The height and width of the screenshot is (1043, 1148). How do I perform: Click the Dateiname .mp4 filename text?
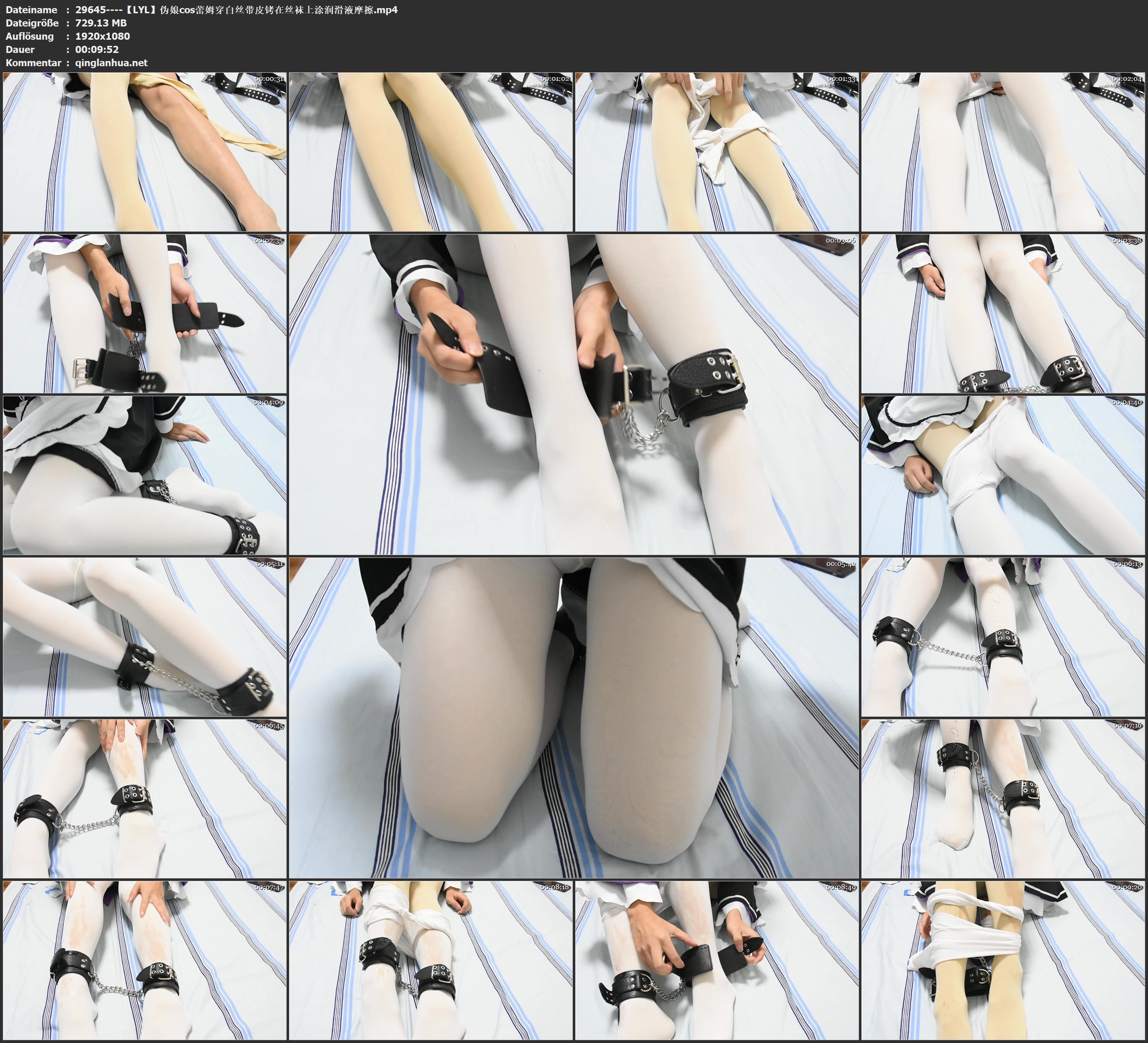point(237,9)
